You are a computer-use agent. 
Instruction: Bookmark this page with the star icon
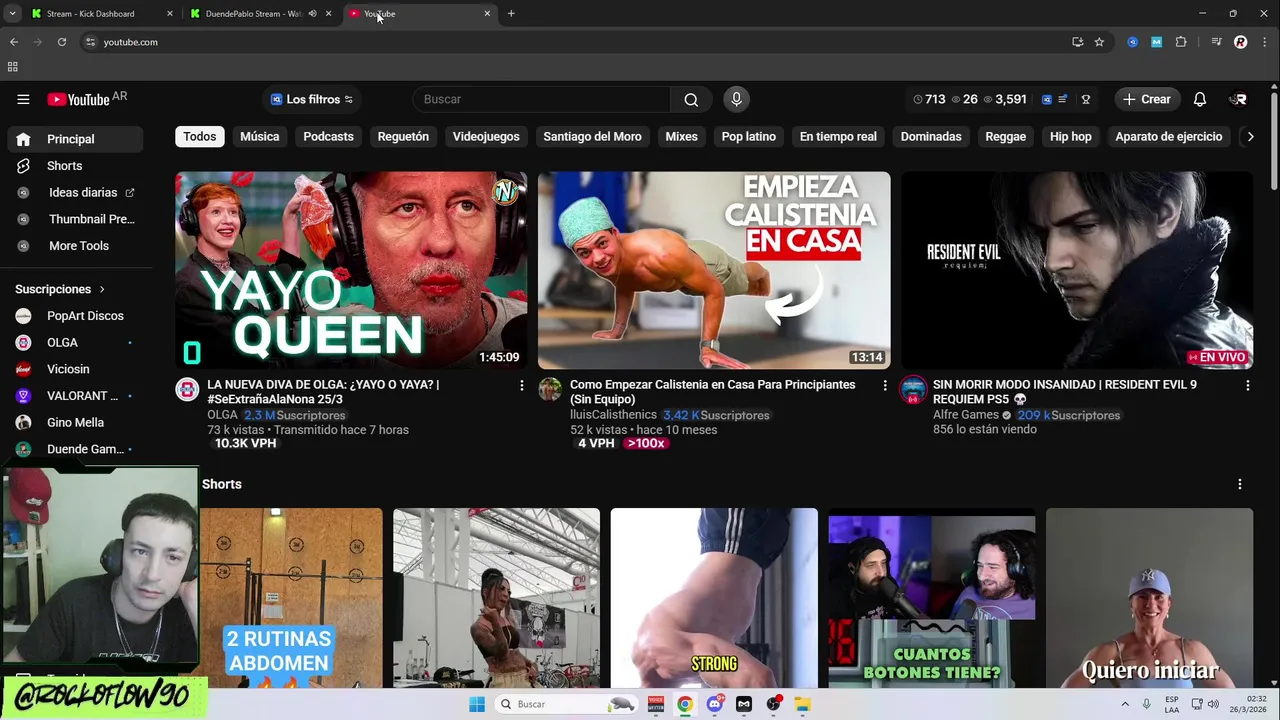pyautogui.click(x=1099, y=42)
